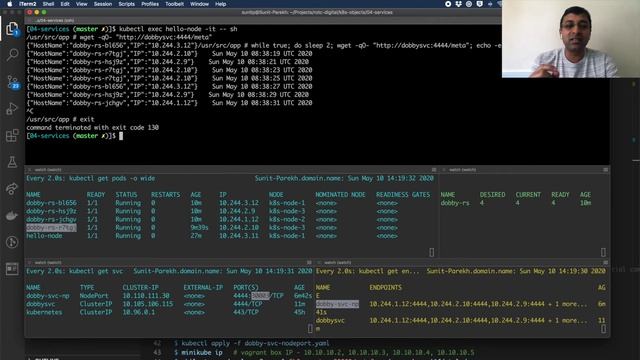
Task: Click cluster IP 10.110.111.30
Action: (146, 296)
